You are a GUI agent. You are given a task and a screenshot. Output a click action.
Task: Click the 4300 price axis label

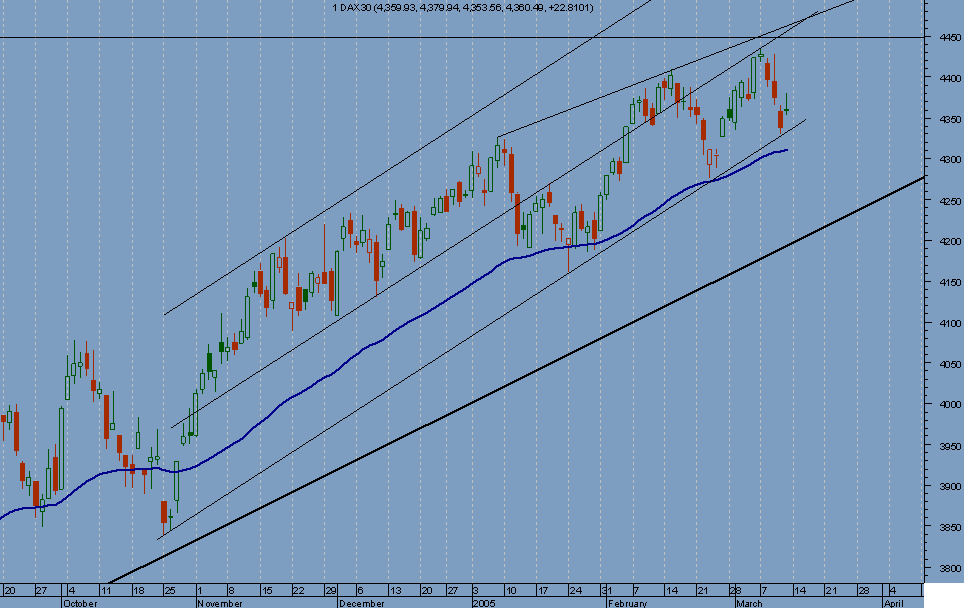(950, 160)
